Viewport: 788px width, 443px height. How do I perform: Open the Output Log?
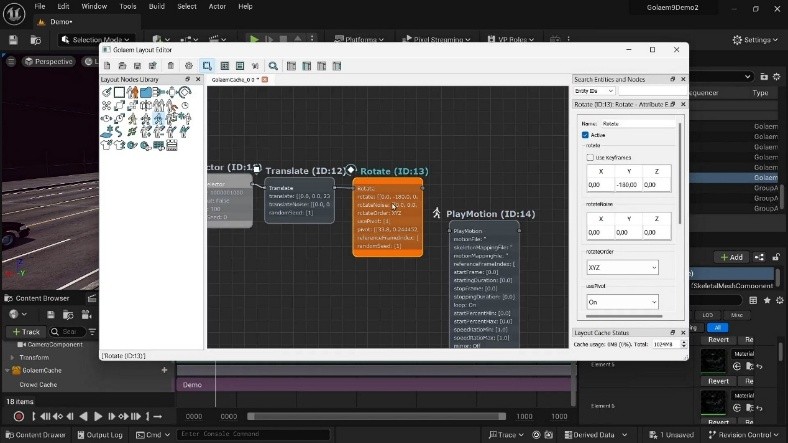(100, 435)
